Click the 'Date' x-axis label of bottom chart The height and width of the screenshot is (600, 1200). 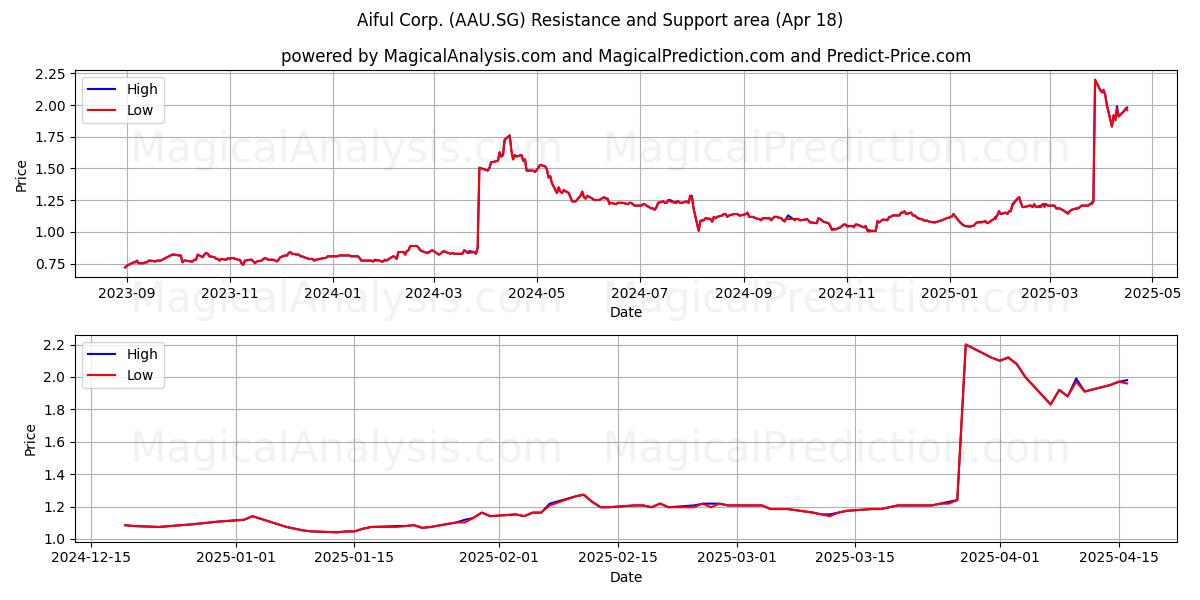[626, 577]
